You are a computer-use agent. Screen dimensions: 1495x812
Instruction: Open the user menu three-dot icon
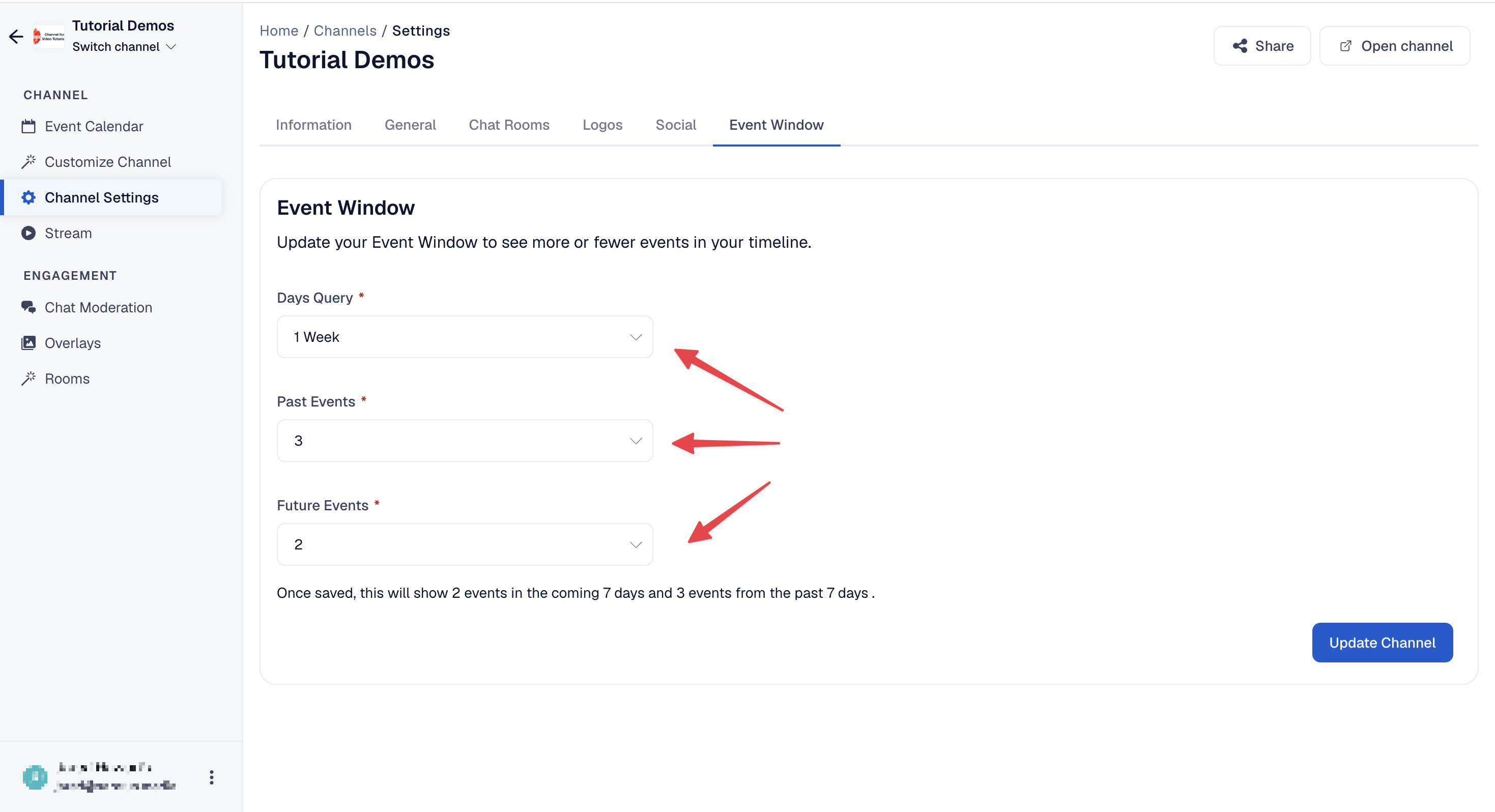(x=211, y=777)
